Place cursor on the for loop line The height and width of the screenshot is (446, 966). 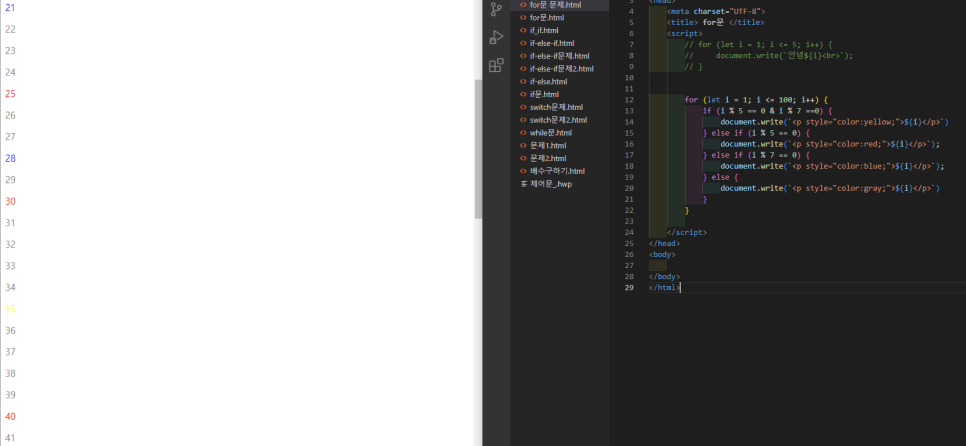(759, 100)
